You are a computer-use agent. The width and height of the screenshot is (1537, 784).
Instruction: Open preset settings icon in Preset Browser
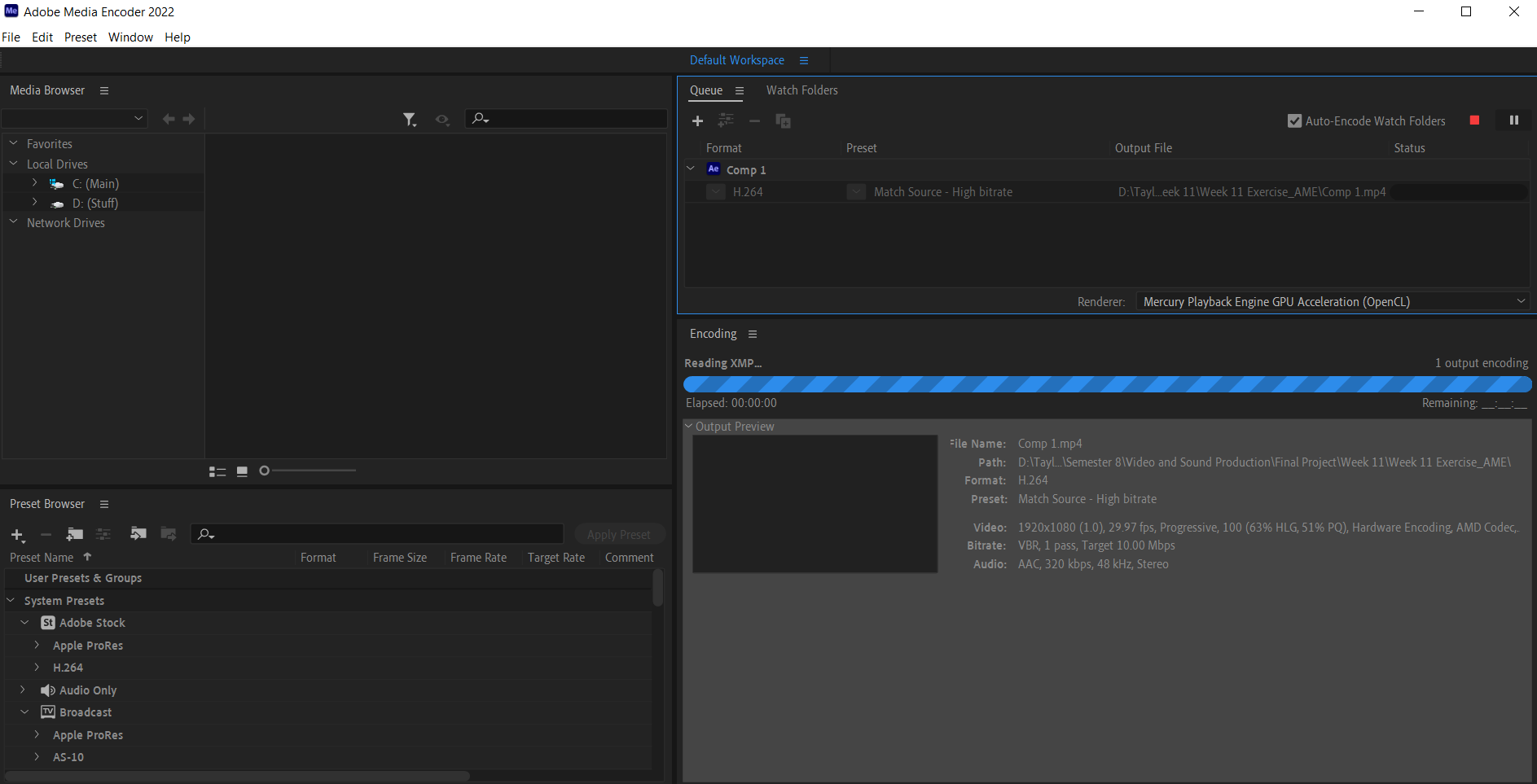103,534
